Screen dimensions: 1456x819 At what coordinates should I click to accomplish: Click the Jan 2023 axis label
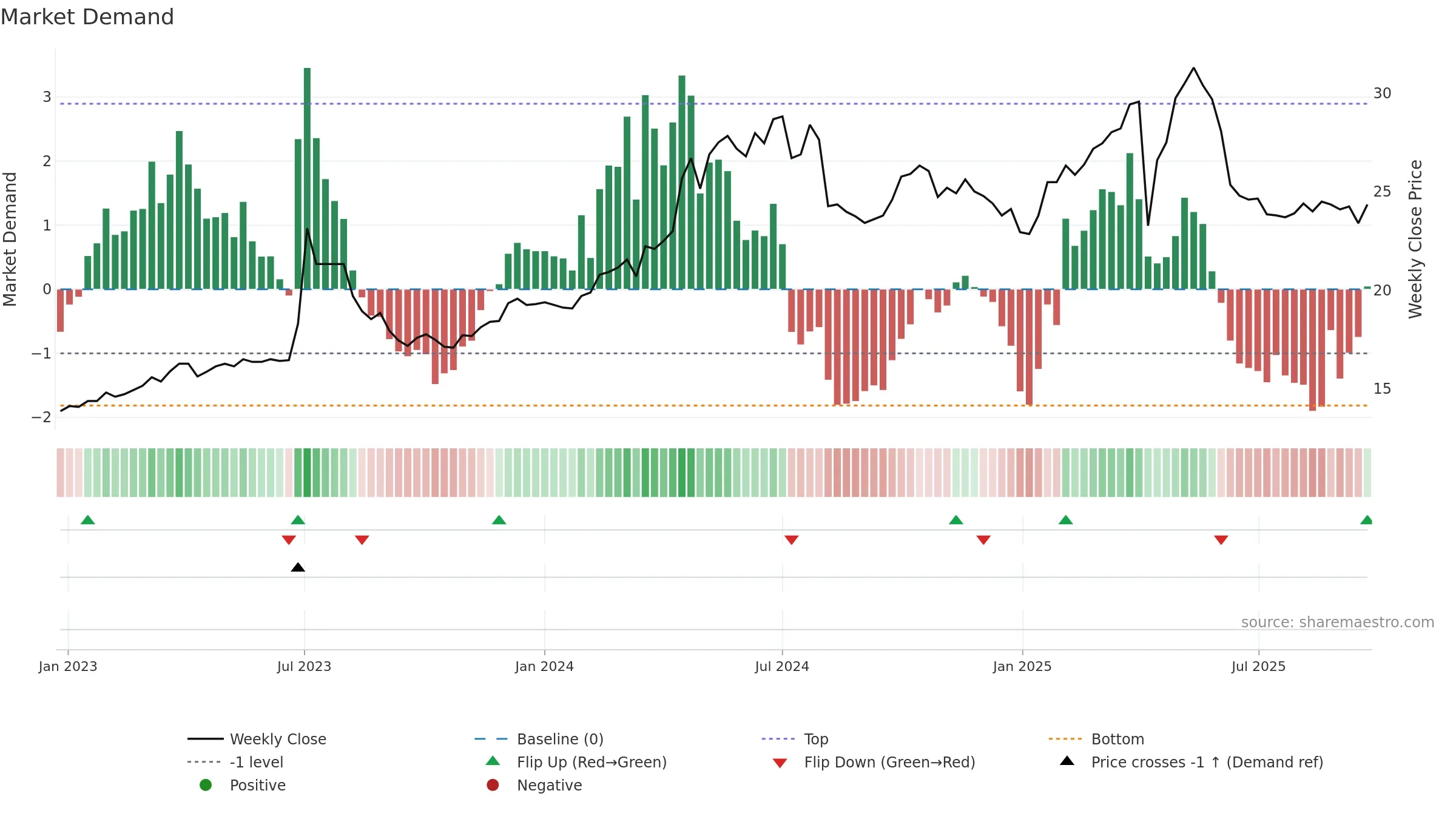coord(68,666)
